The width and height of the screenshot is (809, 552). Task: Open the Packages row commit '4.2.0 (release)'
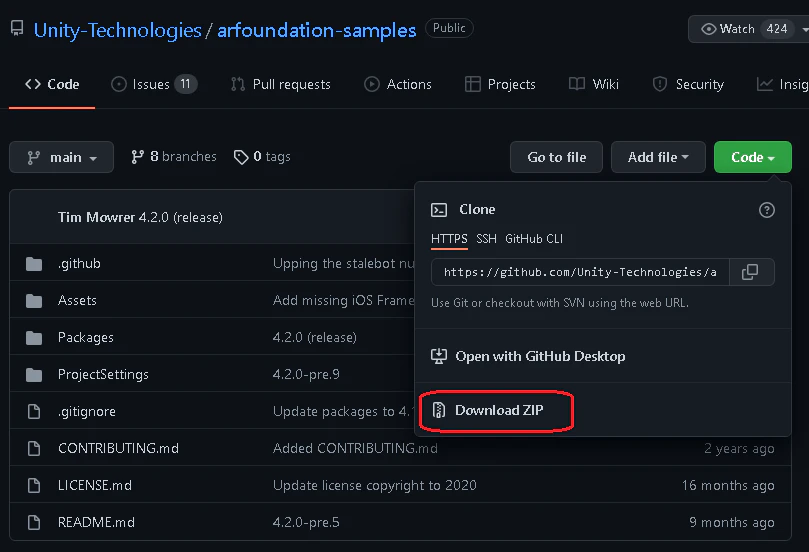click(315, 337)
